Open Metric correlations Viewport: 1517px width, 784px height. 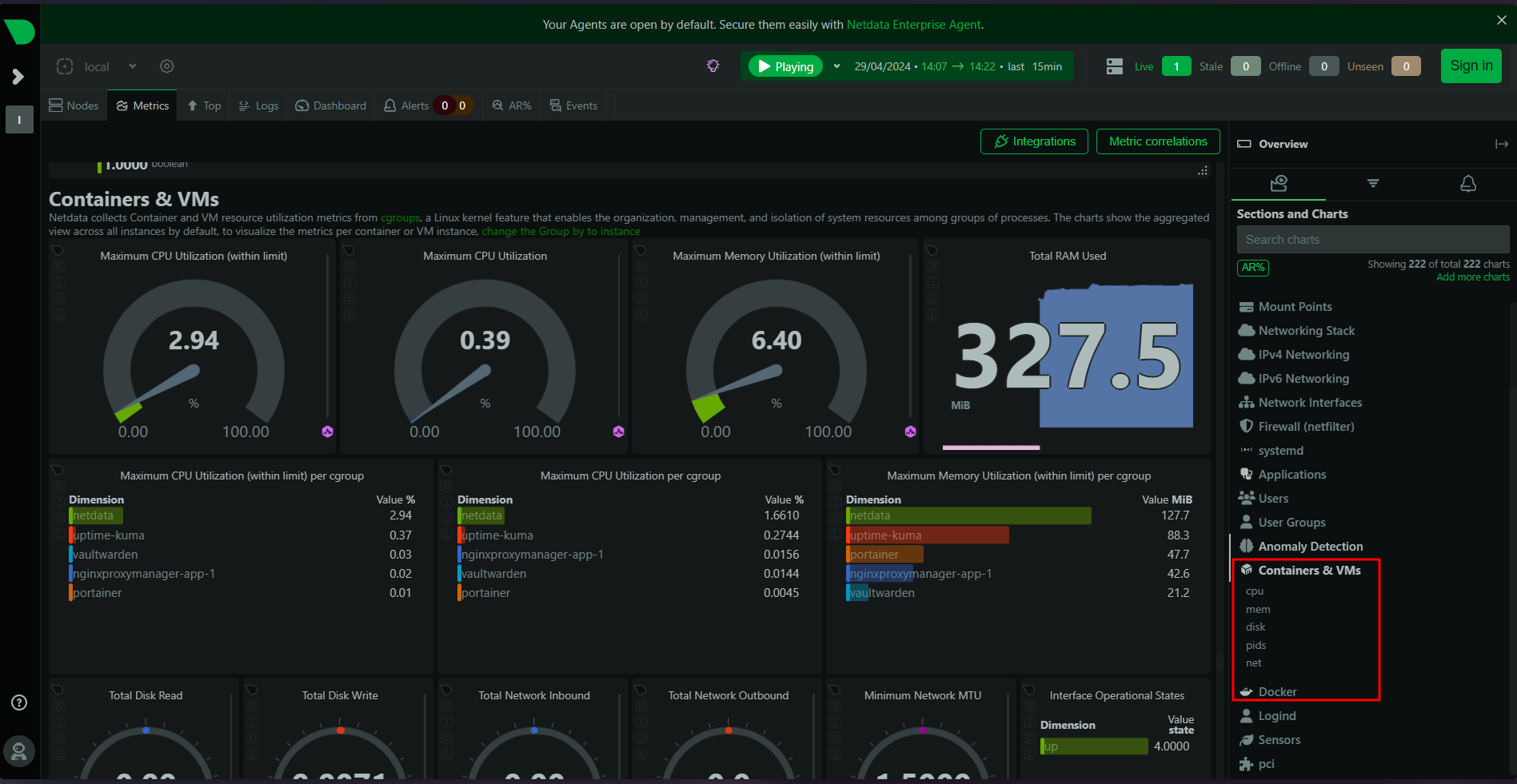1157,141
